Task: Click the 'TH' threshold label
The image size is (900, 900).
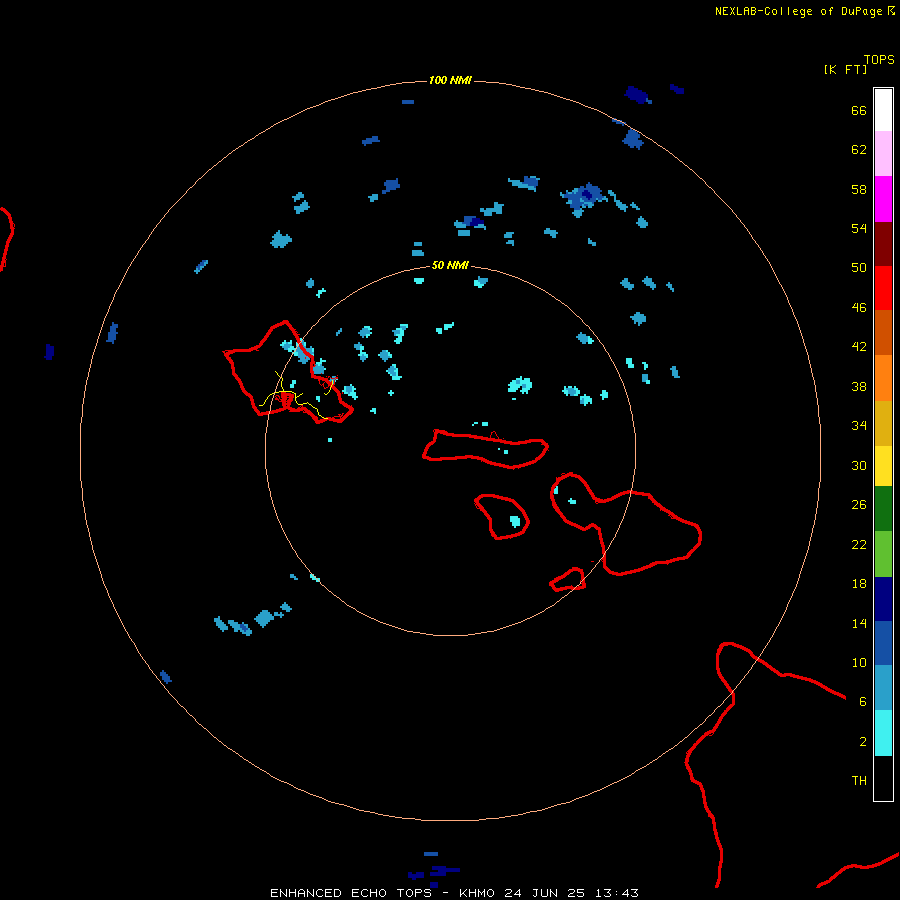Action: (x=859, y=781)
